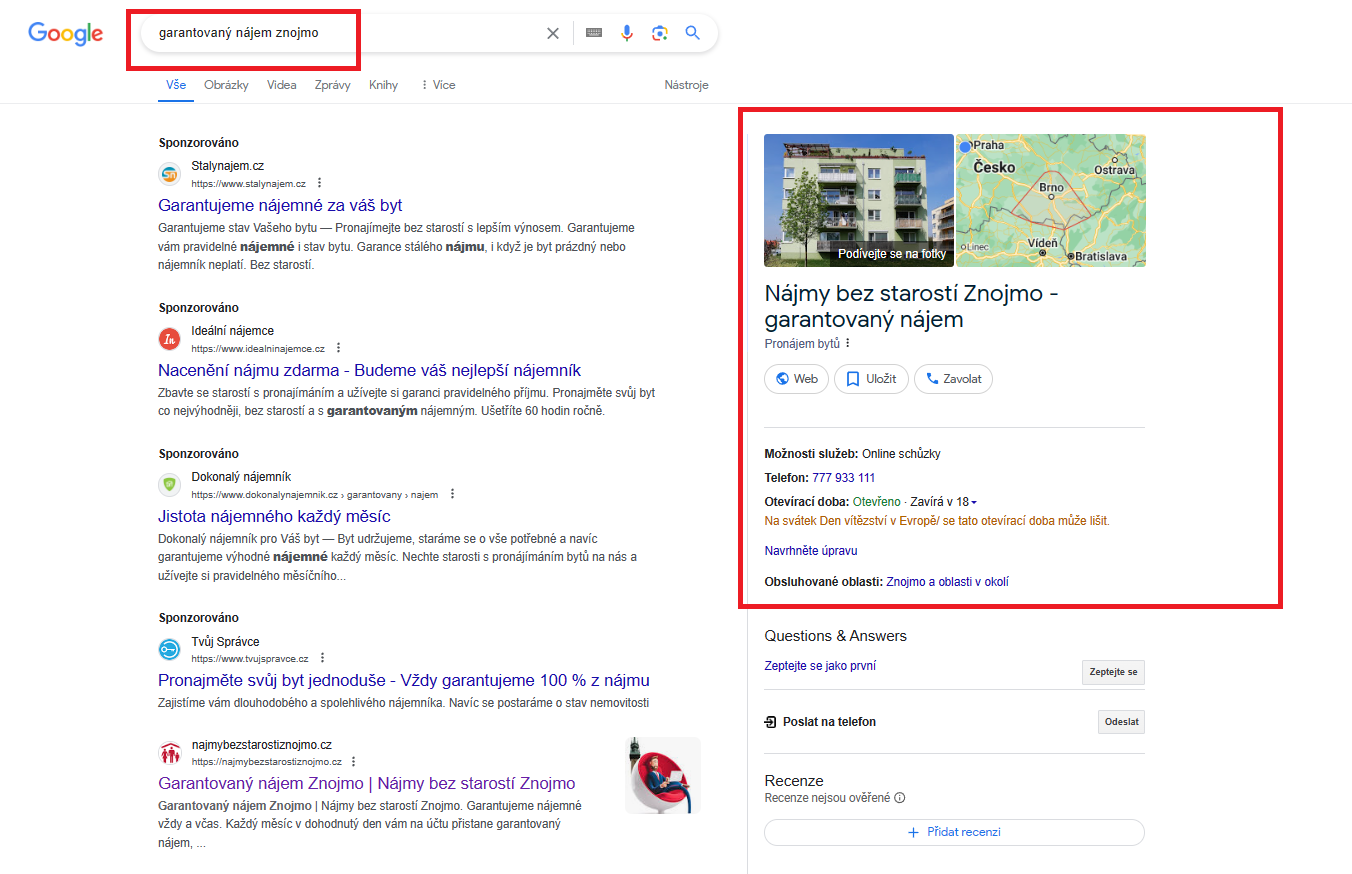Screen dimensions: 1352x874
Task: Open three-dot menu next to dokonalynajemnik.cz URL
Action: pos(452,494)
